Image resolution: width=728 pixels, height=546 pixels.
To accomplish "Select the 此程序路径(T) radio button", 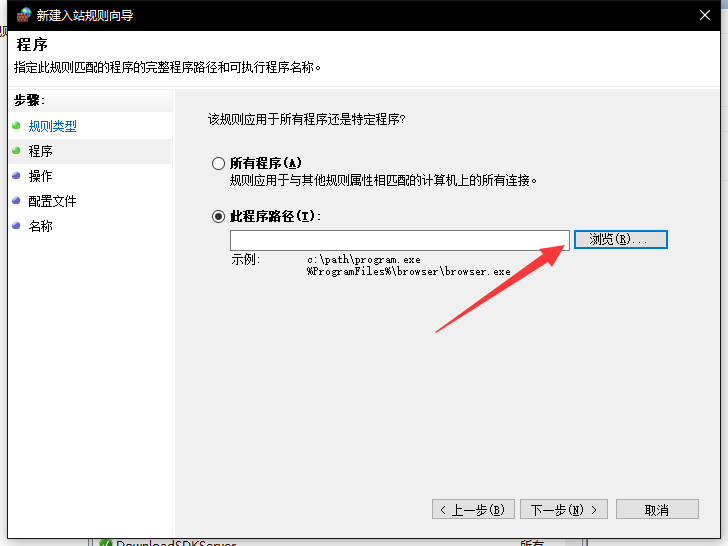I will [x=218, y=216].
